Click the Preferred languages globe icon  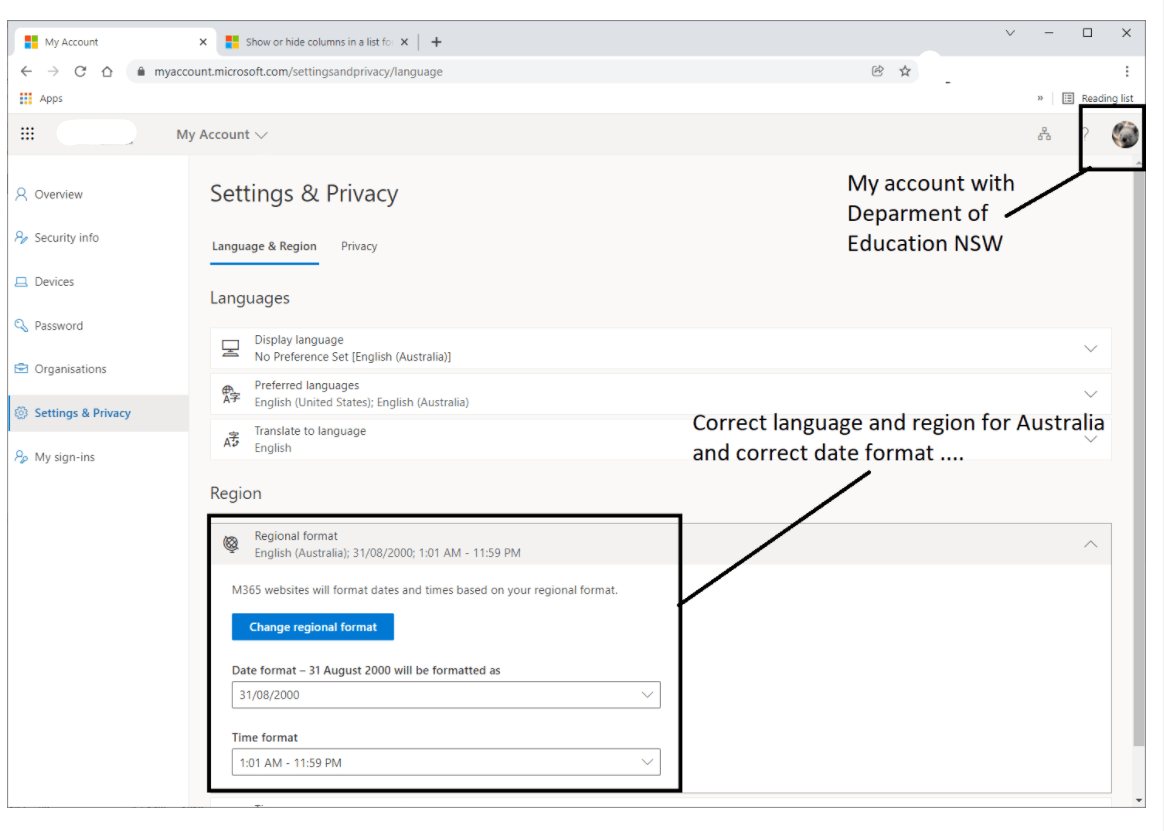(231, 394)
